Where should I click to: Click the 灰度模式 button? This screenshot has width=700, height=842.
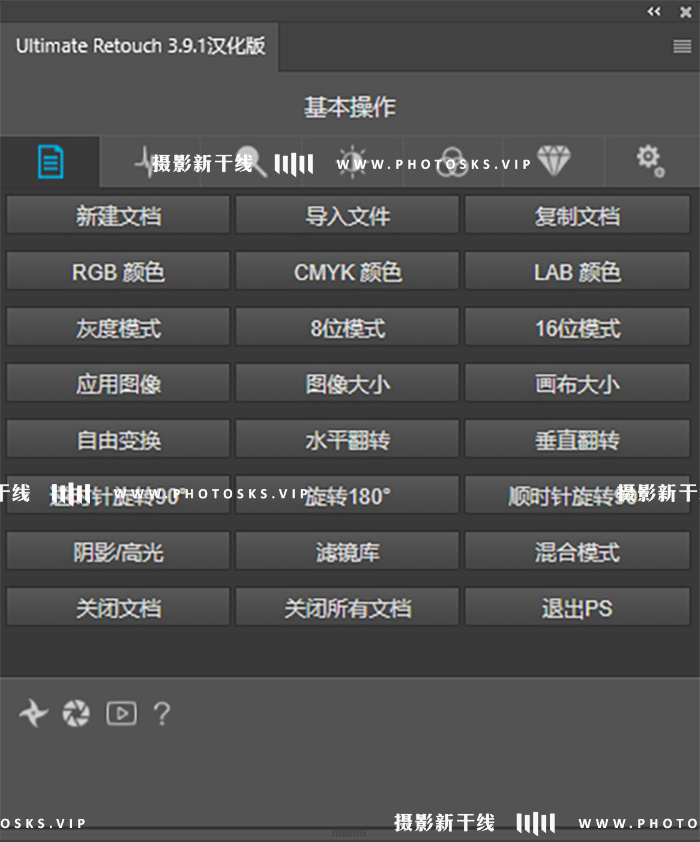(118, 327)
